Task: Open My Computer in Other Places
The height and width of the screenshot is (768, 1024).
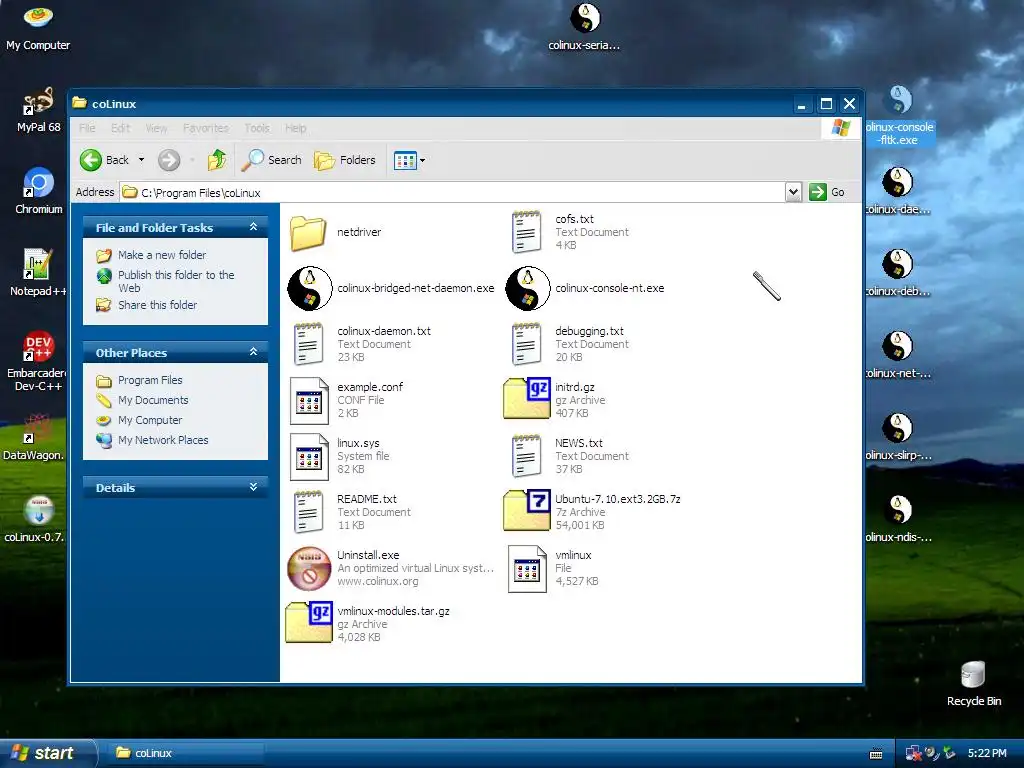Action: click(x=150, y=420)
